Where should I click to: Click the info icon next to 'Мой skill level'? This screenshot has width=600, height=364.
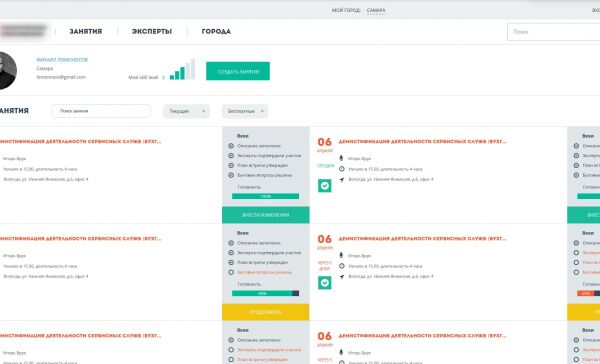tap(163, 77)
